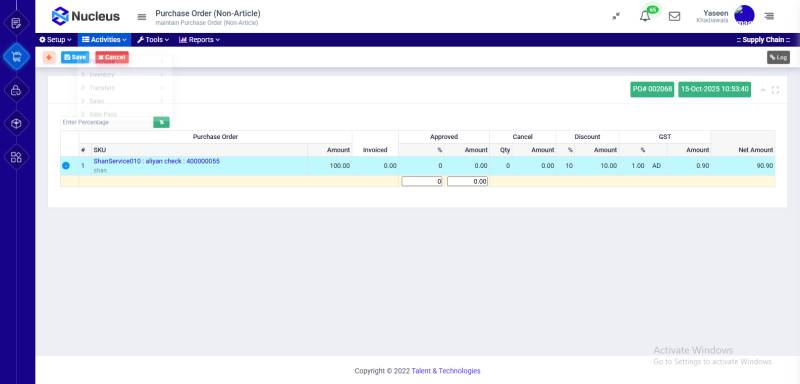Click the Purchase Order (Non-Article) page title

click(x=208, y=13)
